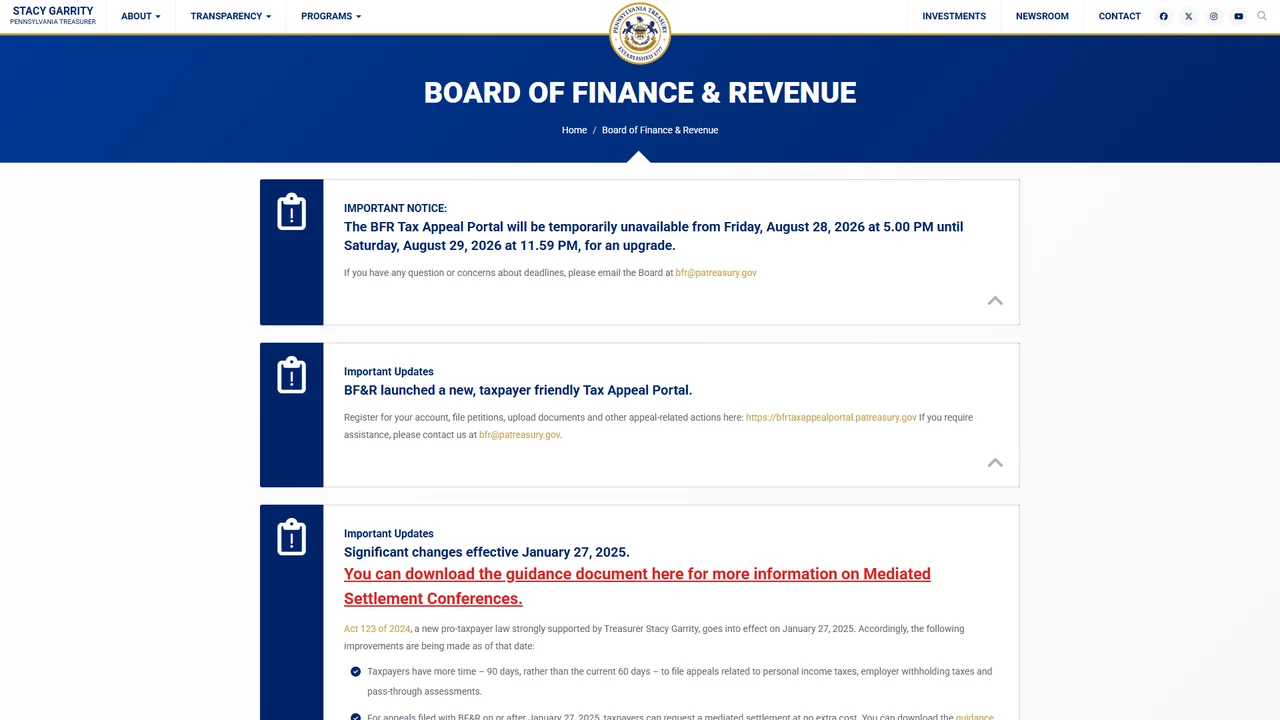The image size is (1280, 720).
Task: Open the Newsroom menu item
Action: tap(1042, 16)
